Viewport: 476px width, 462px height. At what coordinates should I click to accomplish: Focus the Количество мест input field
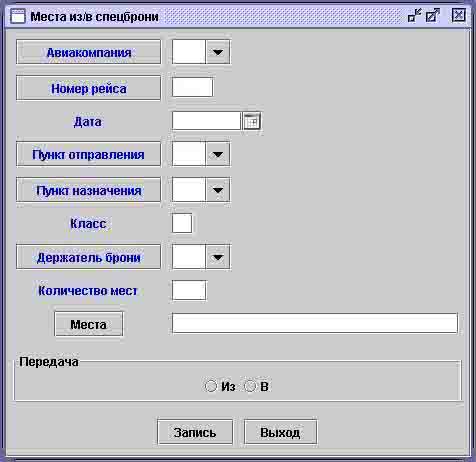click(189, 290)
